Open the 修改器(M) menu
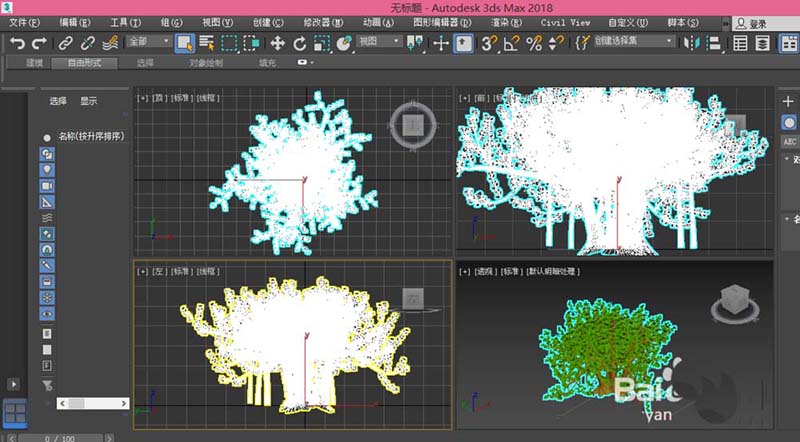Viewport: 800px width, 442px height. click(323, 22)
